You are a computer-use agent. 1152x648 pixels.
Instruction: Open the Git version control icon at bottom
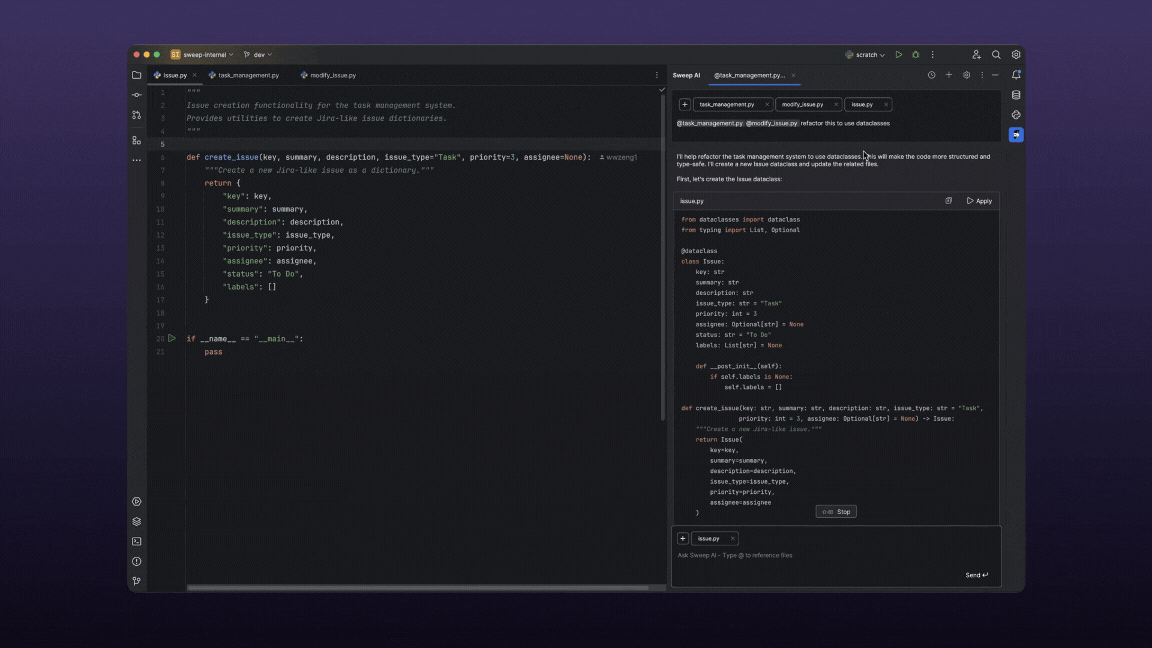point(137,581)
